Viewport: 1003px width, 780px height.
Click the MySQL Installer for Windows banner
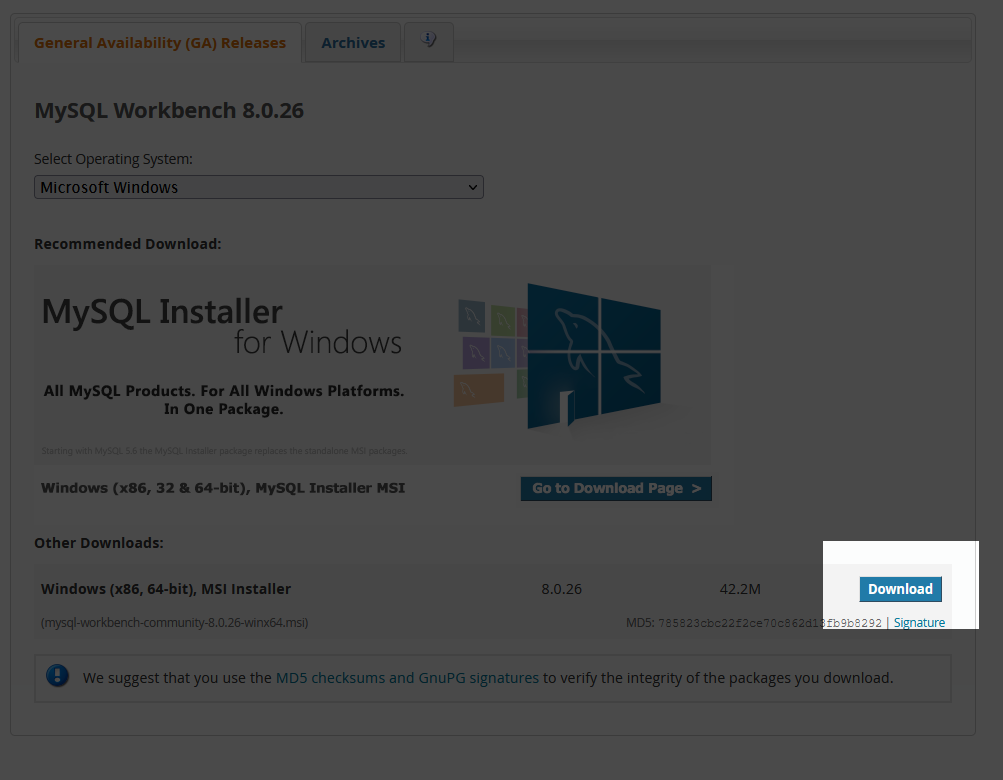click(x=372, y=364)
